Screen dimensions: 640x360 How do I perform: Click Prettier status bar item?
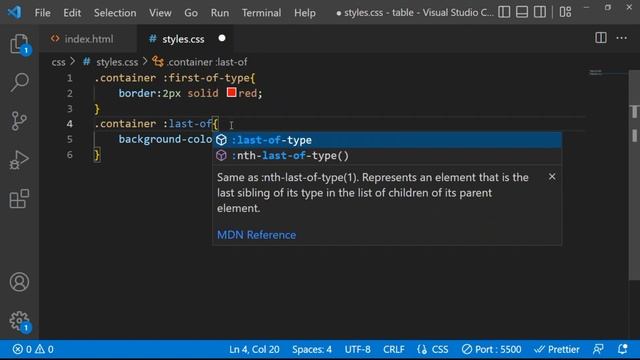tap(557, 349)
